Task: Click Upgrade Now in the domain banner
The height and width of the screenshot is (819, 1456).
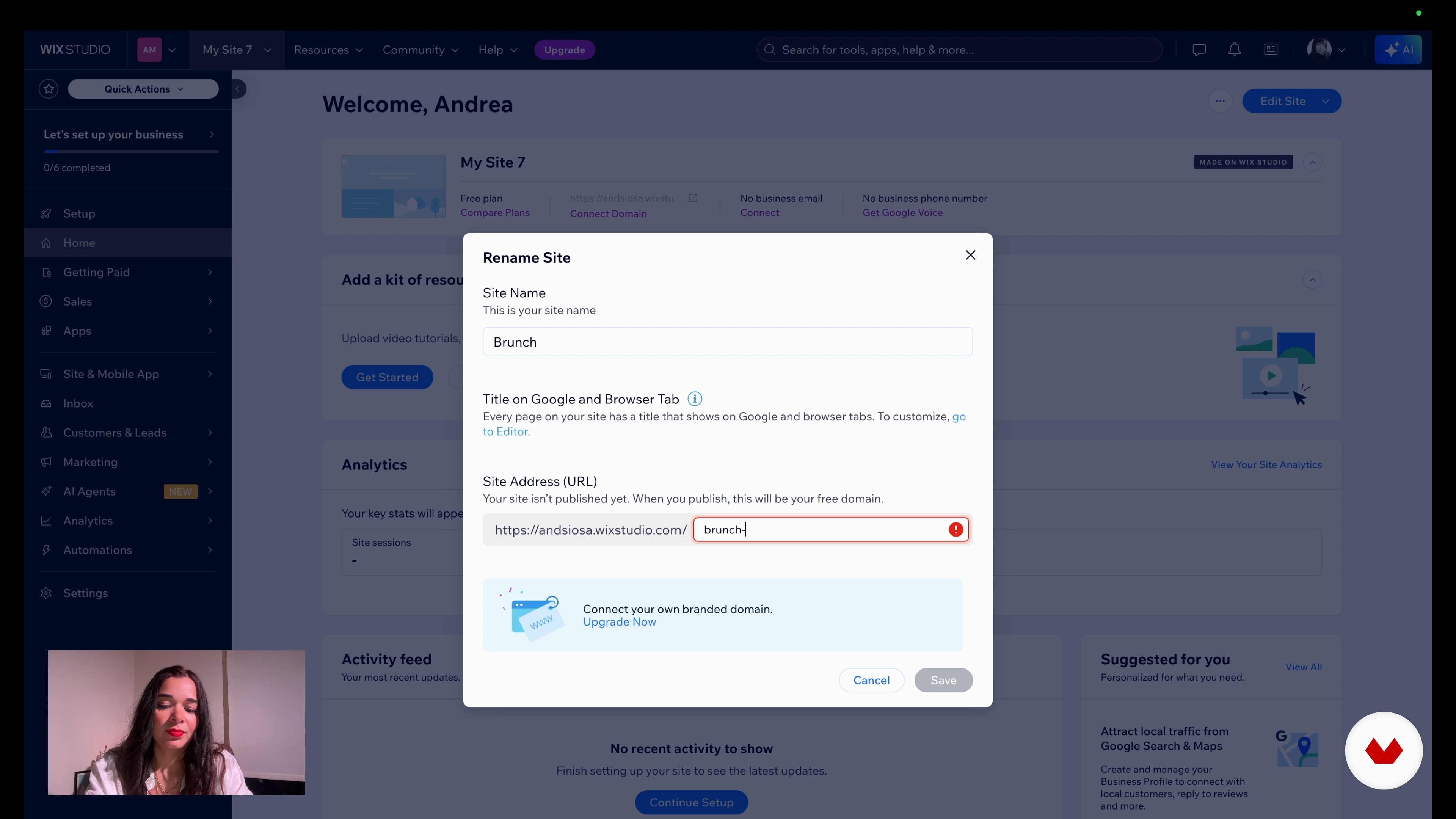Action: point(620,622)
